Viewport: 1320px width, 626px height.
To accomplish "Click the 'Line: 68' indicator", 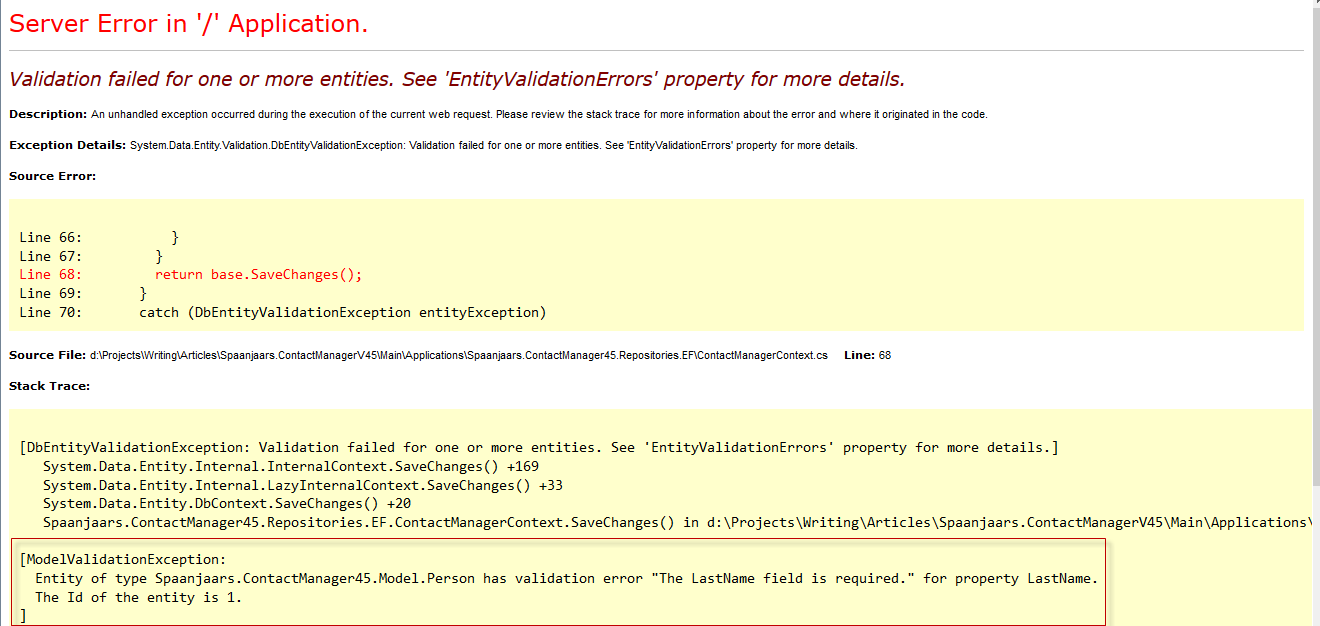I will tap(867, 355).
